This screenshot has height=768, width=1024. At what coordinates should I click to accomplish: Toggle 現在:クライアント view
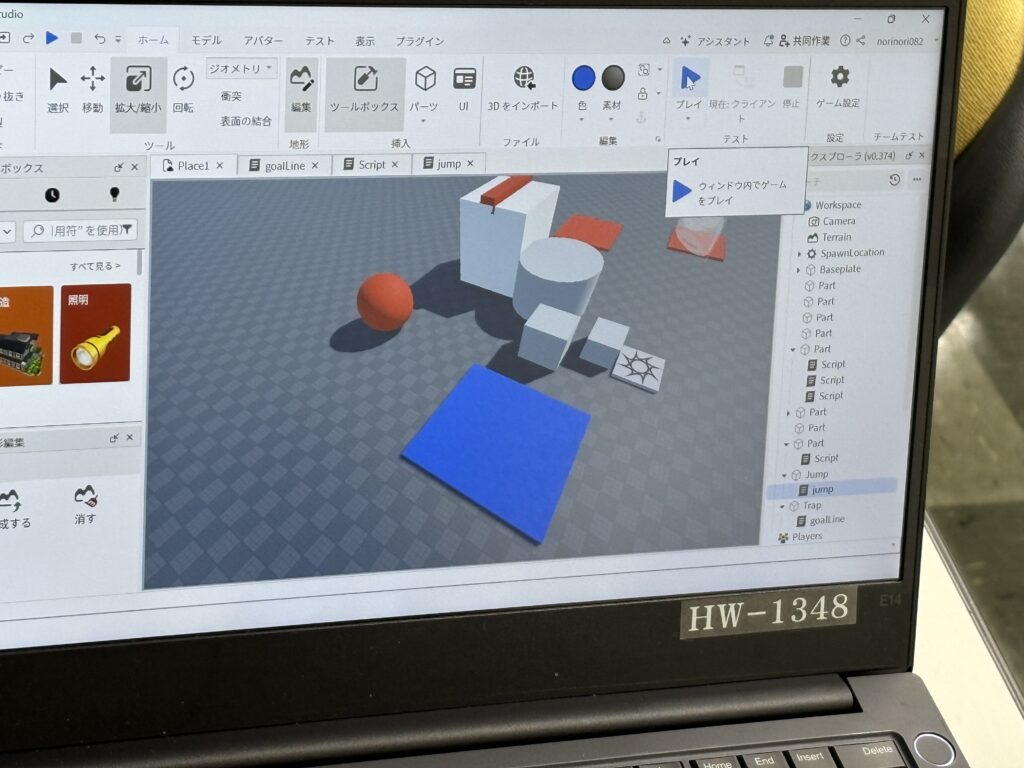[742, 91]
